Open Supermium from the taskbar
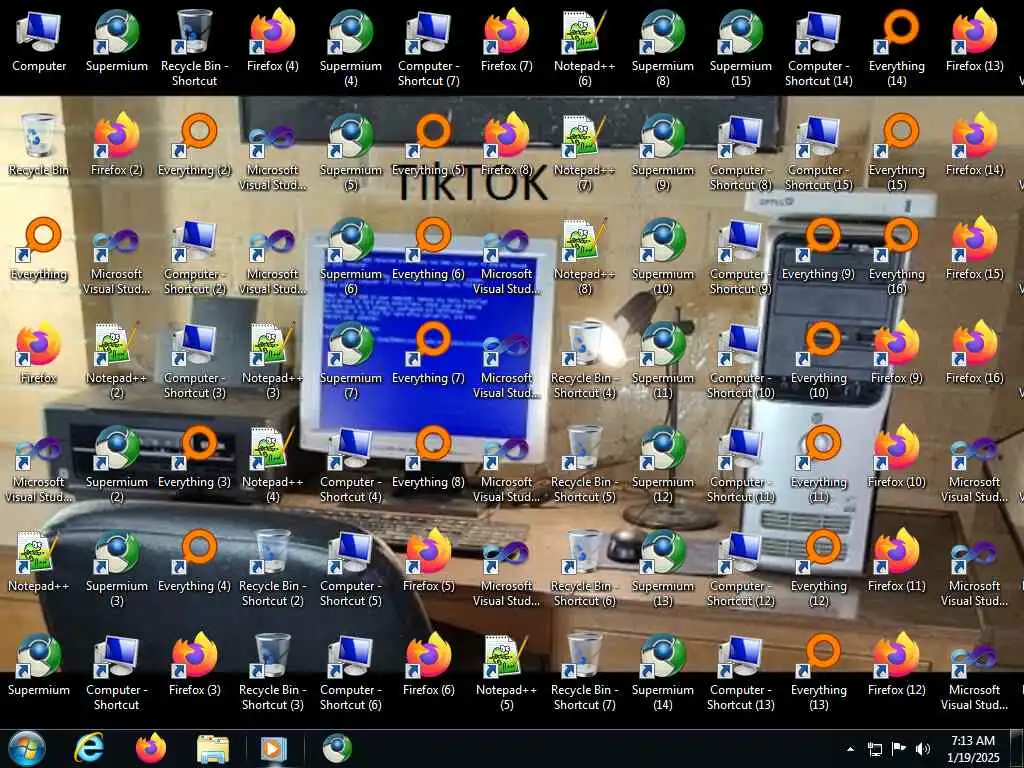1024x768 pixels. pyautogui.click(x=337, y=748)
